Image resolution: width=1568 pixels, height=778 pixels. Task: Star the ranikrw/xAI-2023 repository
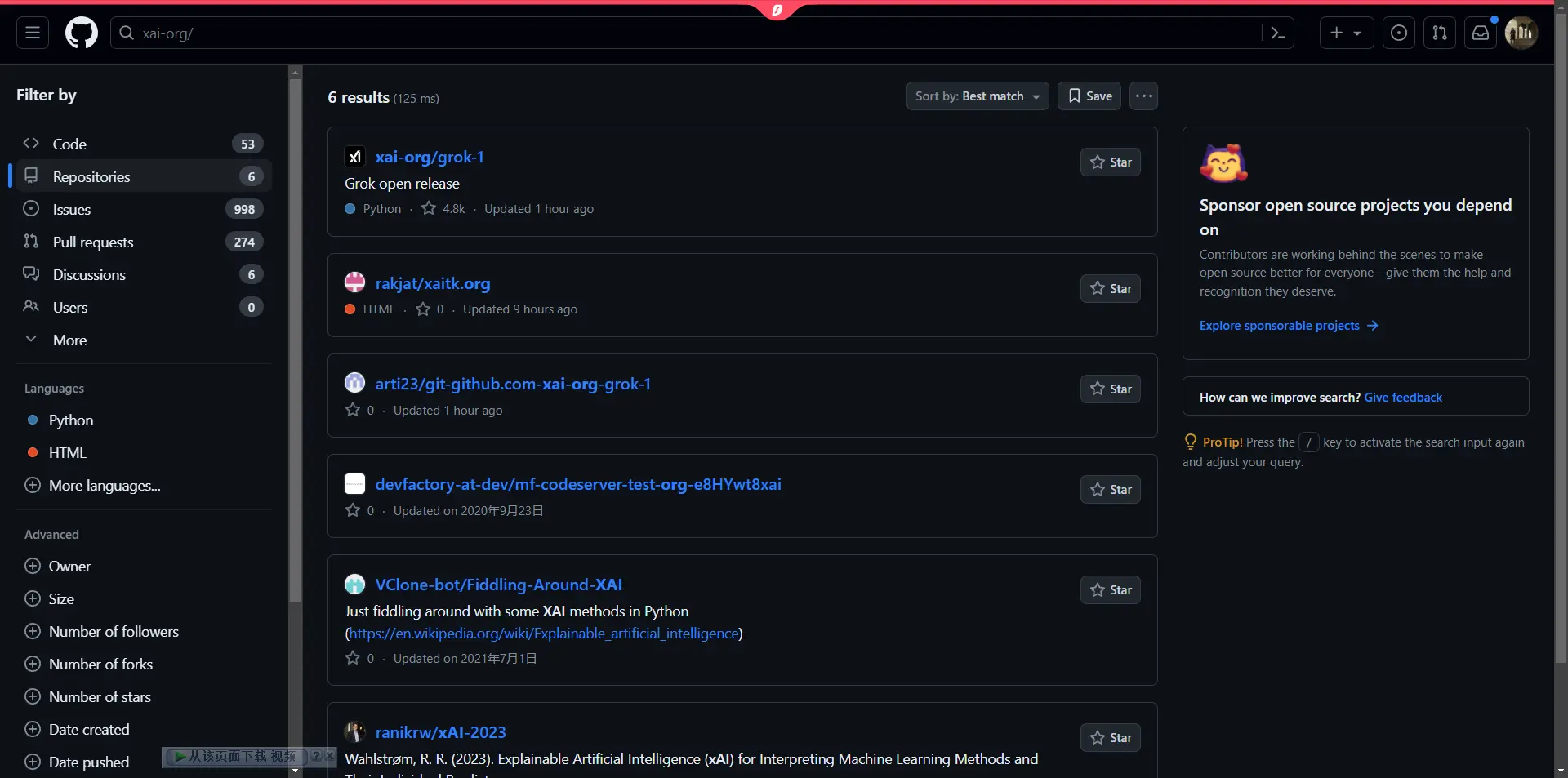[1111, 737]
